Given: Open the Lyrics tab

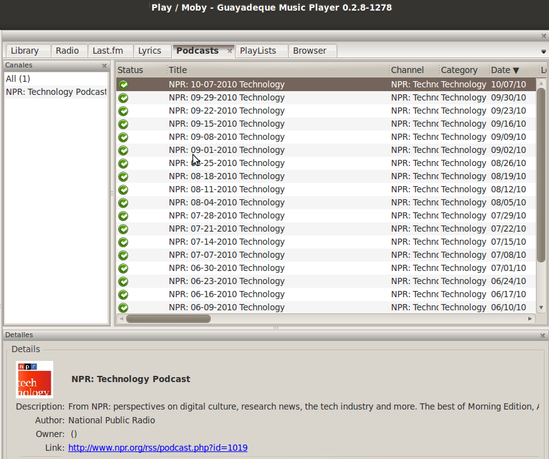Looking at the screenshot, I should tap(150, 51).
